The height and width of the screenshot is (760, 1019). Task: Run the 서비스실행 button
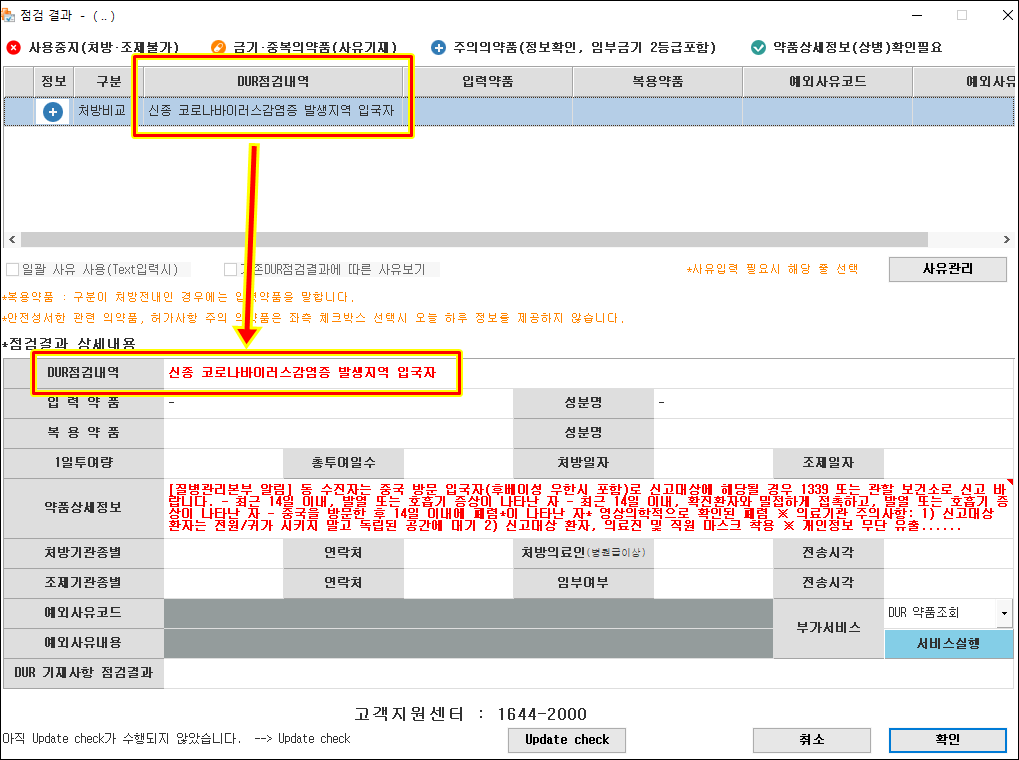tap(948, 643)
